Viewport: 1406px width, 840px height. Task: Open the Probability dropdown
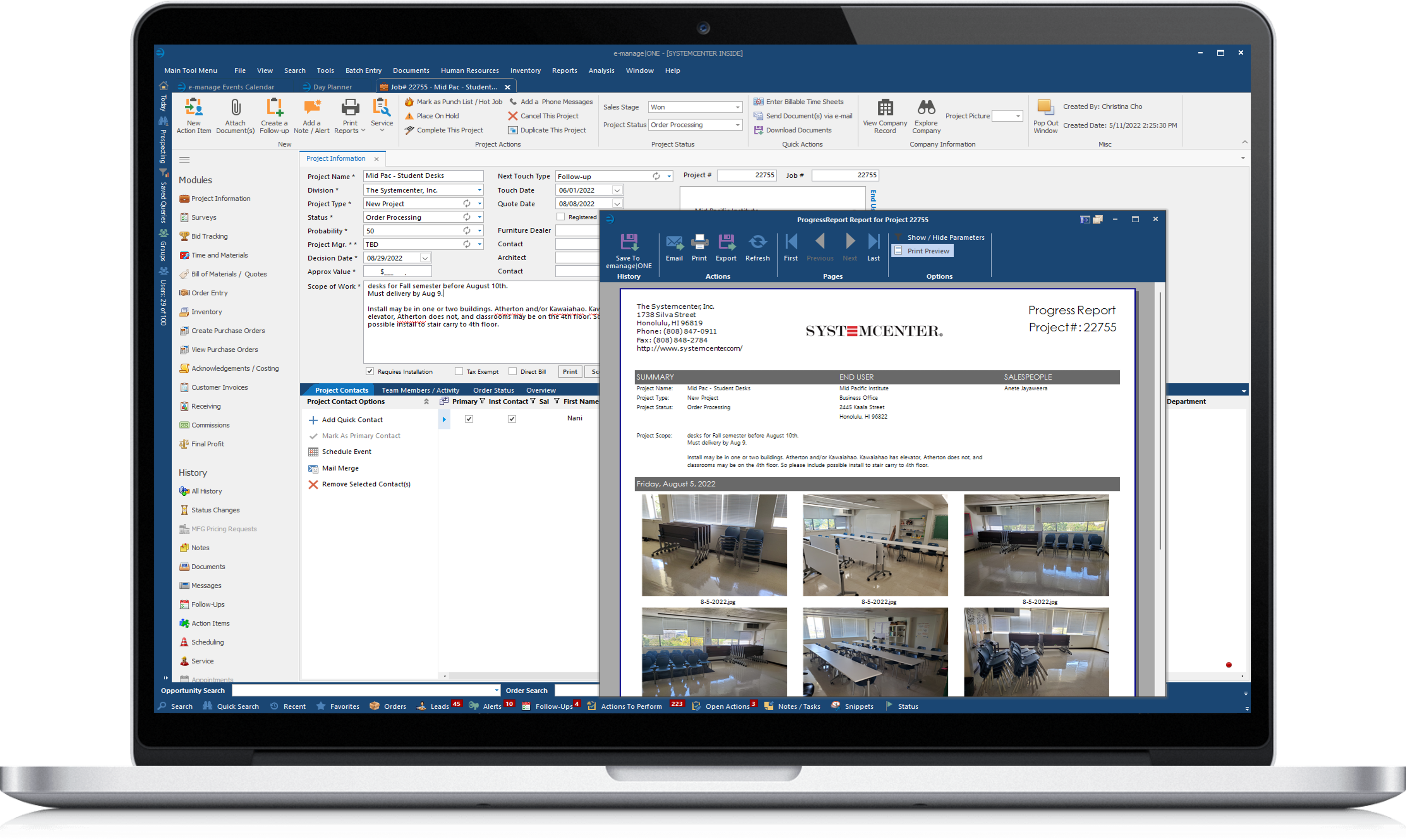[x=480, y=231]
